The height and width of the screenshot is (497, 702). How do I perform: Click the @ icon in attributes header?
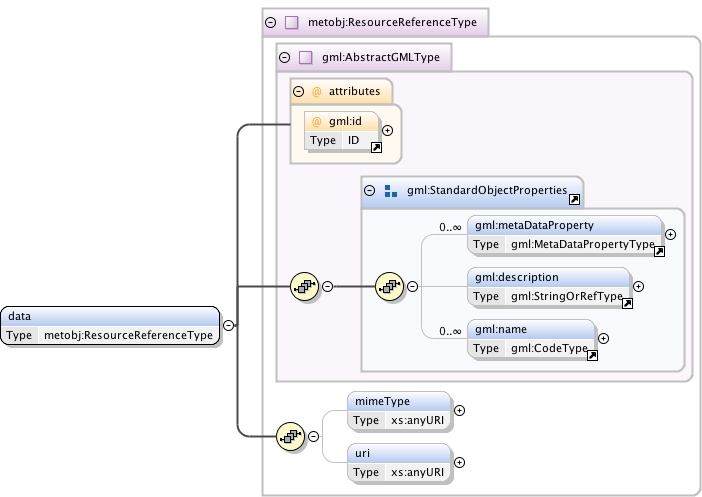(317, 92)
